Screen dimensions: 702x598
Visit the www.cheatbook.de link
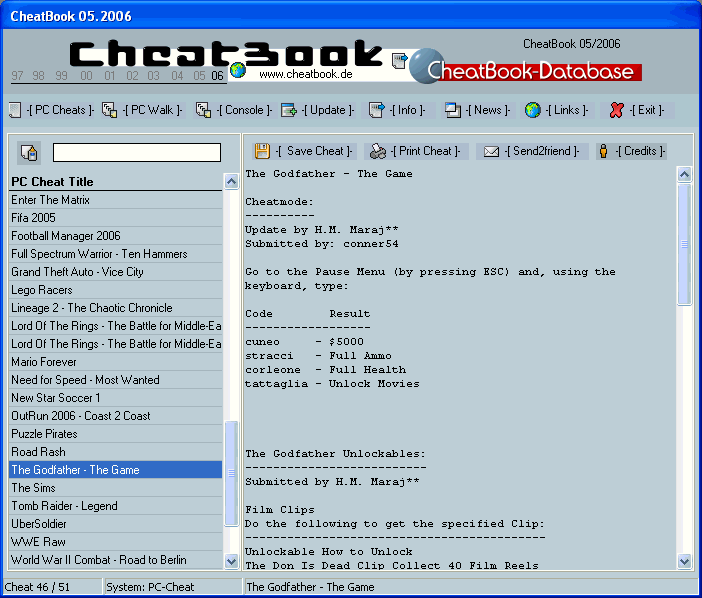[306, 74]
